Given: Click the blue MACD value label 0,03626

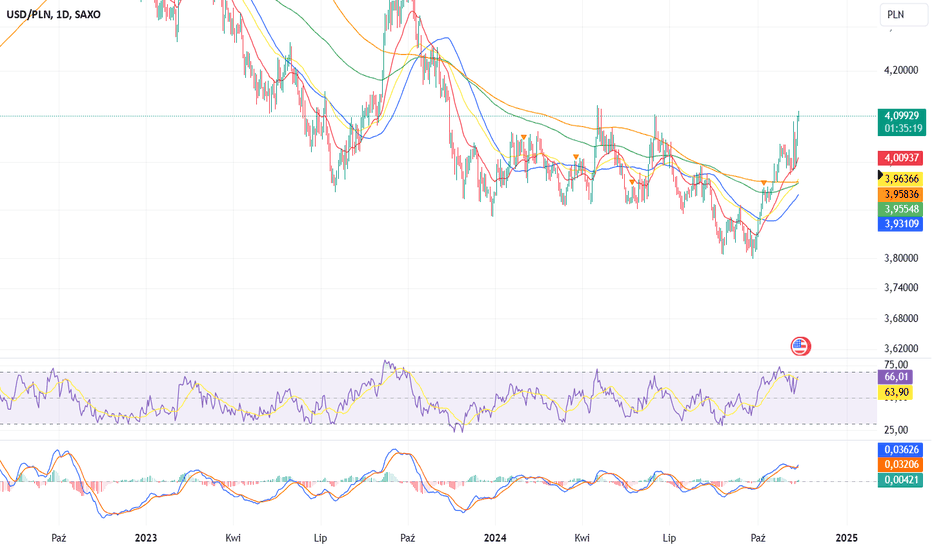Looking at the screenshot, I should tap(900, 450).
